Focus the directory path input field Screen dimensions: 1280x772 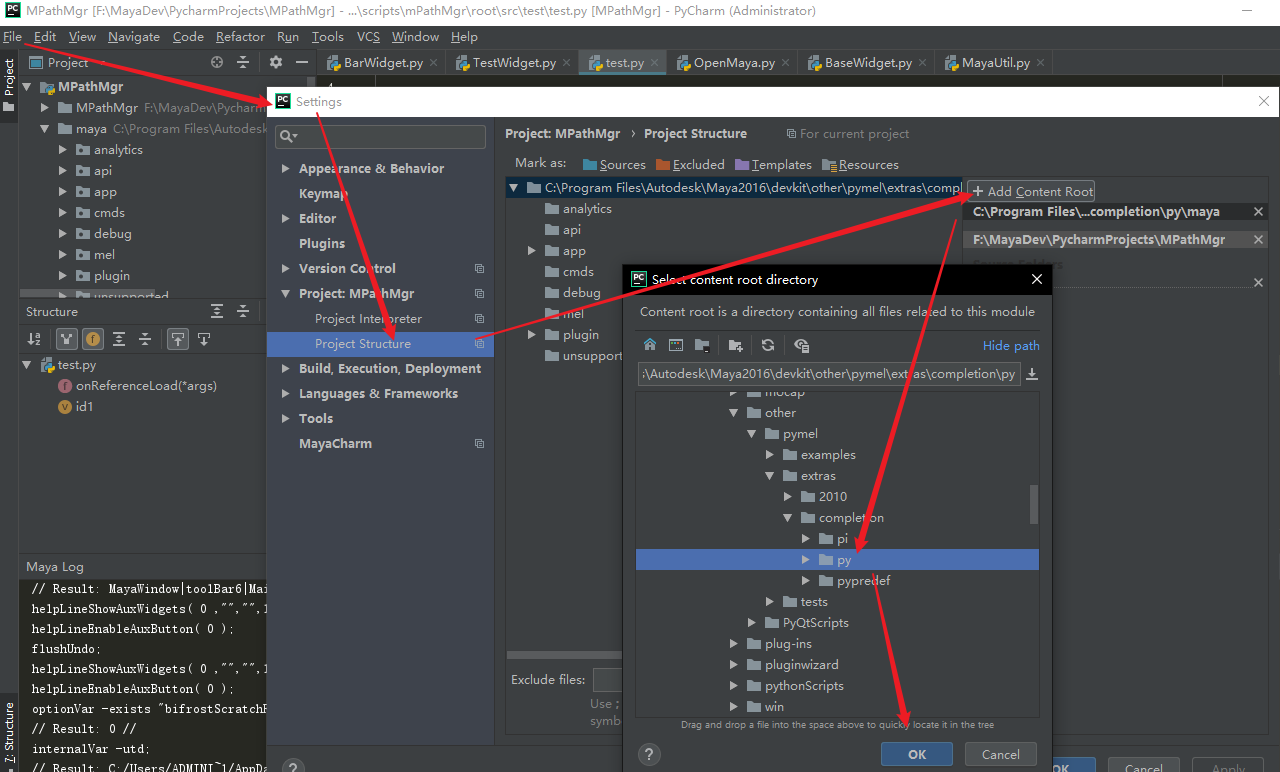829,374
